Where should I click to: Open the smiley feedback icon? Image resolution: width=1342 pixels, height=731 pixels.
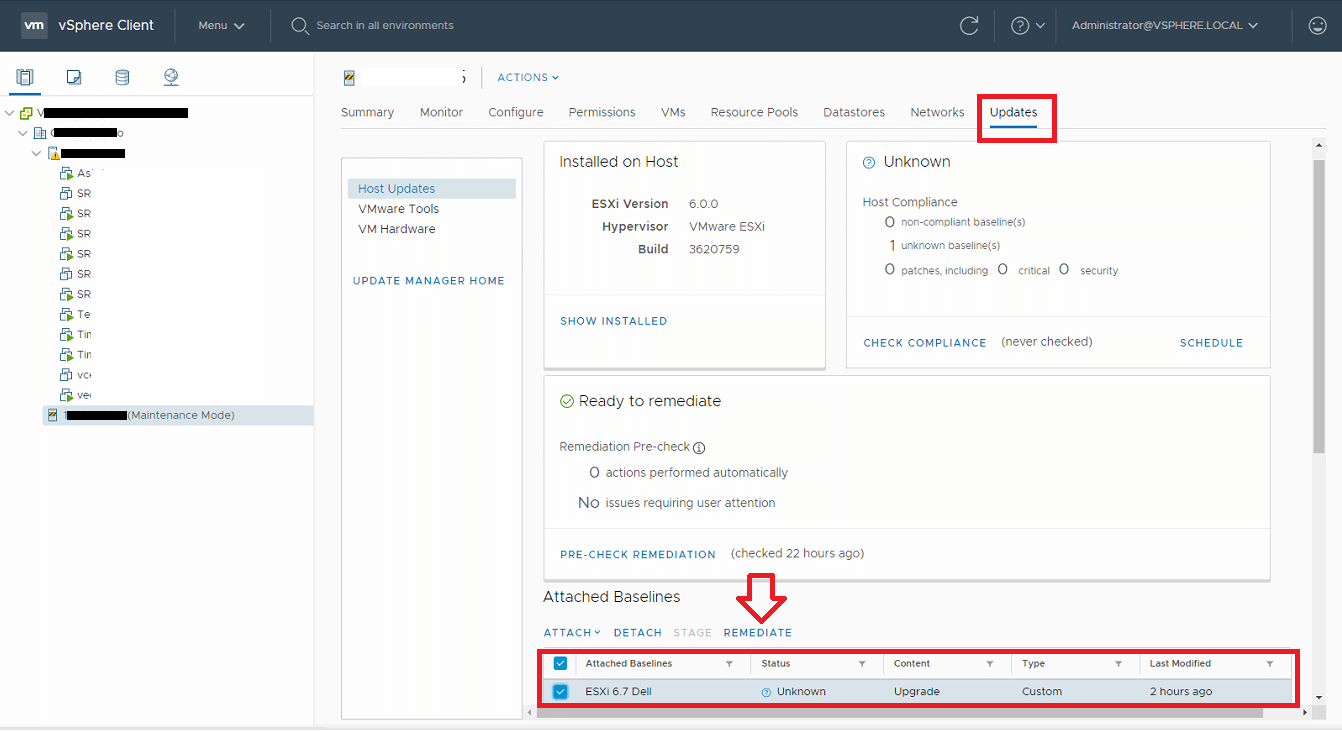click(1318, 26)
